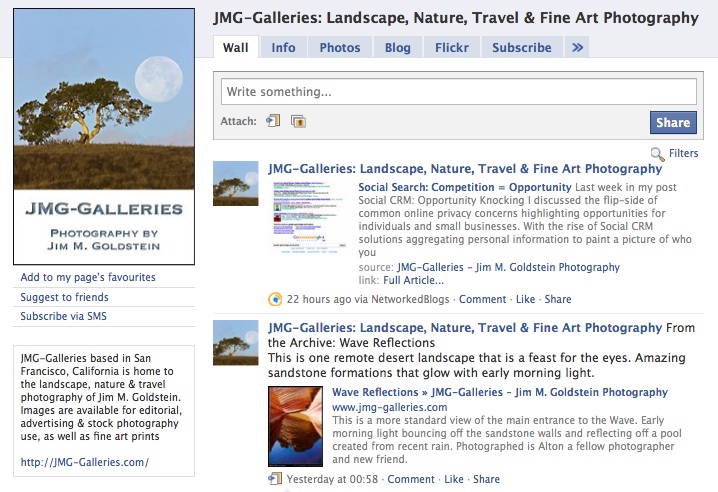
Task: Attach a link using the link icon
Action: point(273,121)
